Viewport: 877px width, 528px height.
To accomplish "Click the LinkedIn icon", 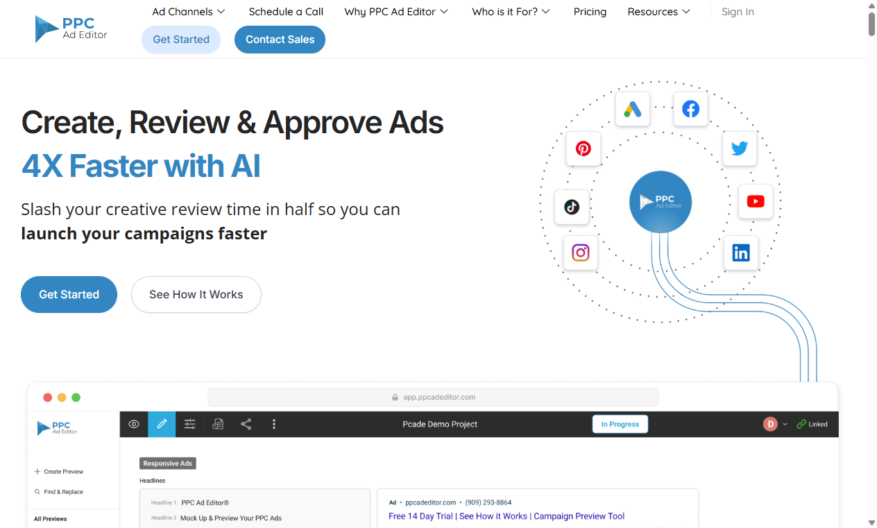I will point(741,253).
